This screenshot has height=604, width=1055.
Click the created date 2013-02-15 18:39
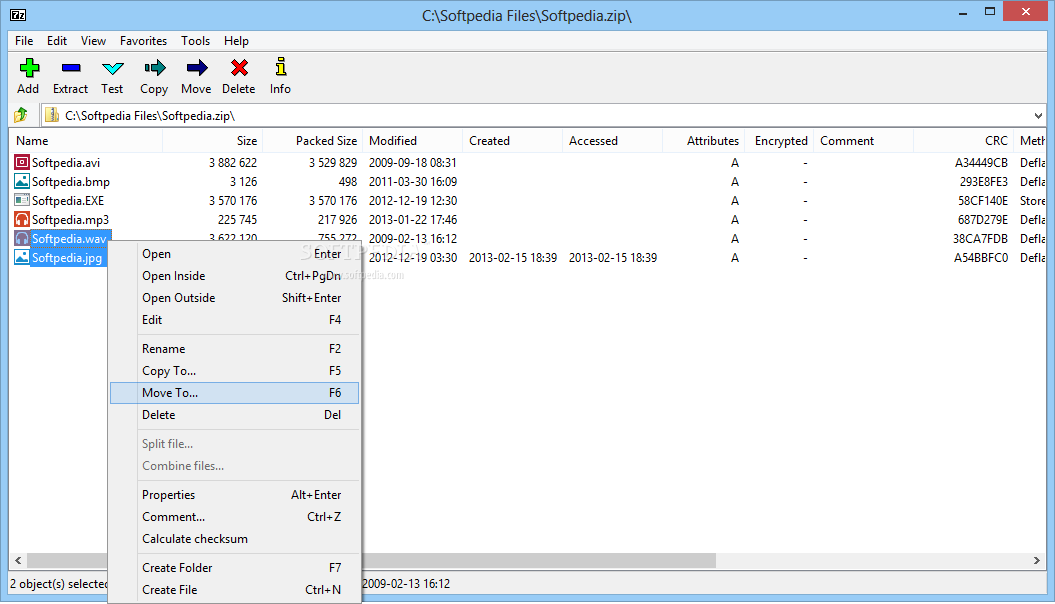click(513, 258)
